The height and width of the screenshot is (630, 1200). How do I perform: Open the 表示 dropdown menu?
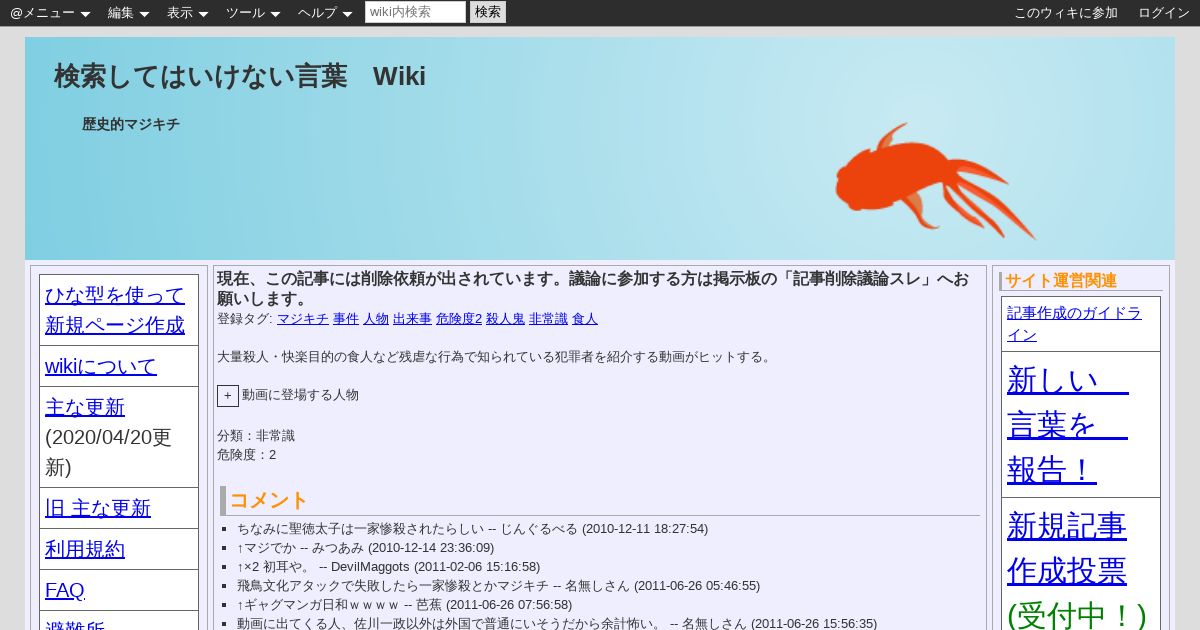(187, 13)
